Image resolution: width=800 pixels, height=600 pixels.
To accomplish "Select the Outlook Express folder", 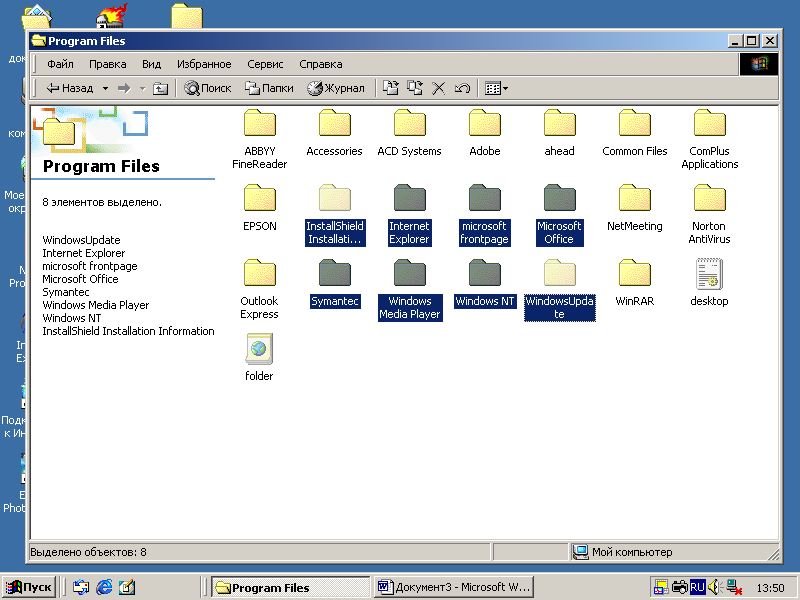I will tap(259, 289).
